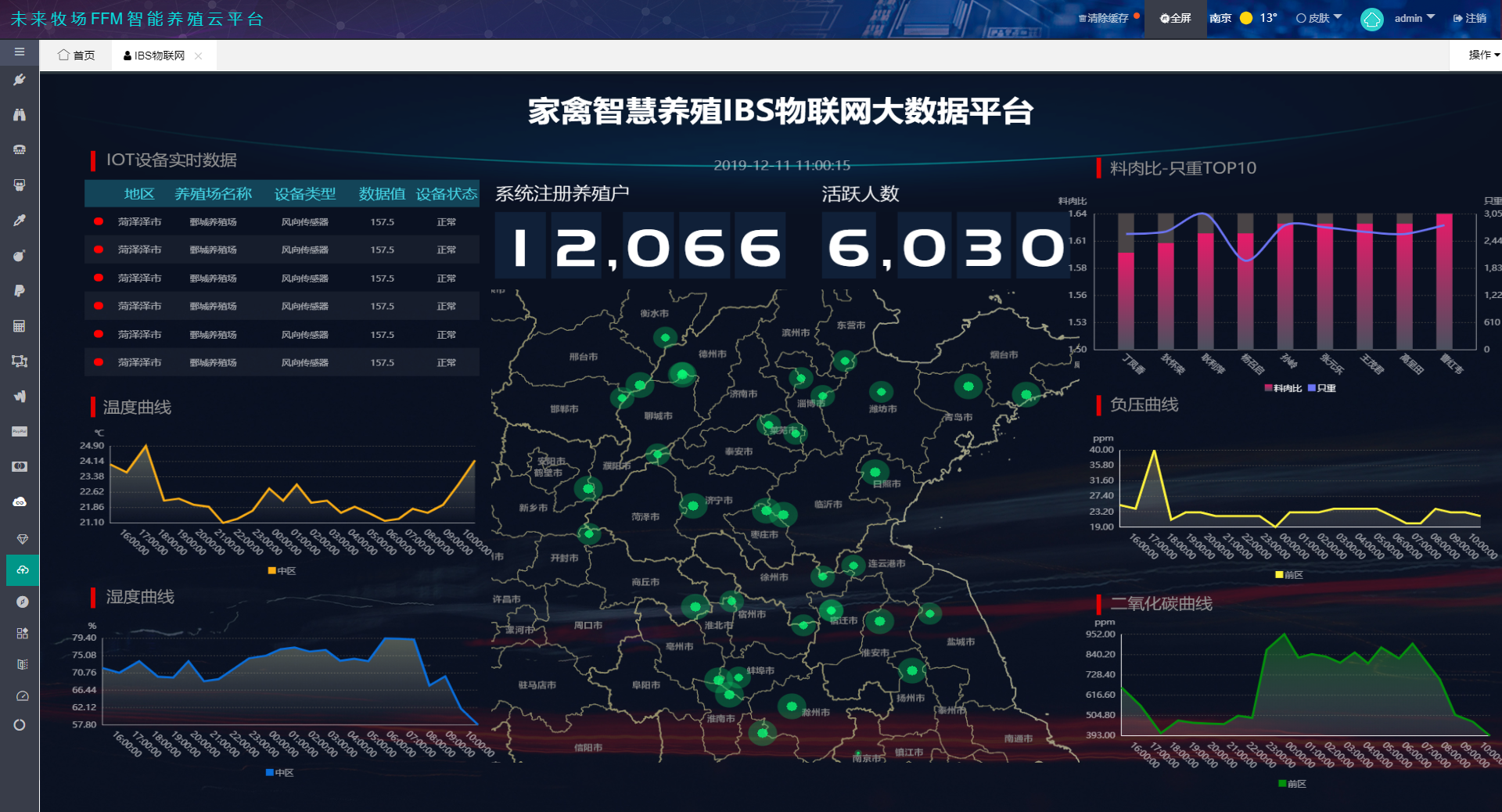Screen dimensions: 1502x812
Task: Open the calculator icon in sidebar
Action: (x=20, y=325)
